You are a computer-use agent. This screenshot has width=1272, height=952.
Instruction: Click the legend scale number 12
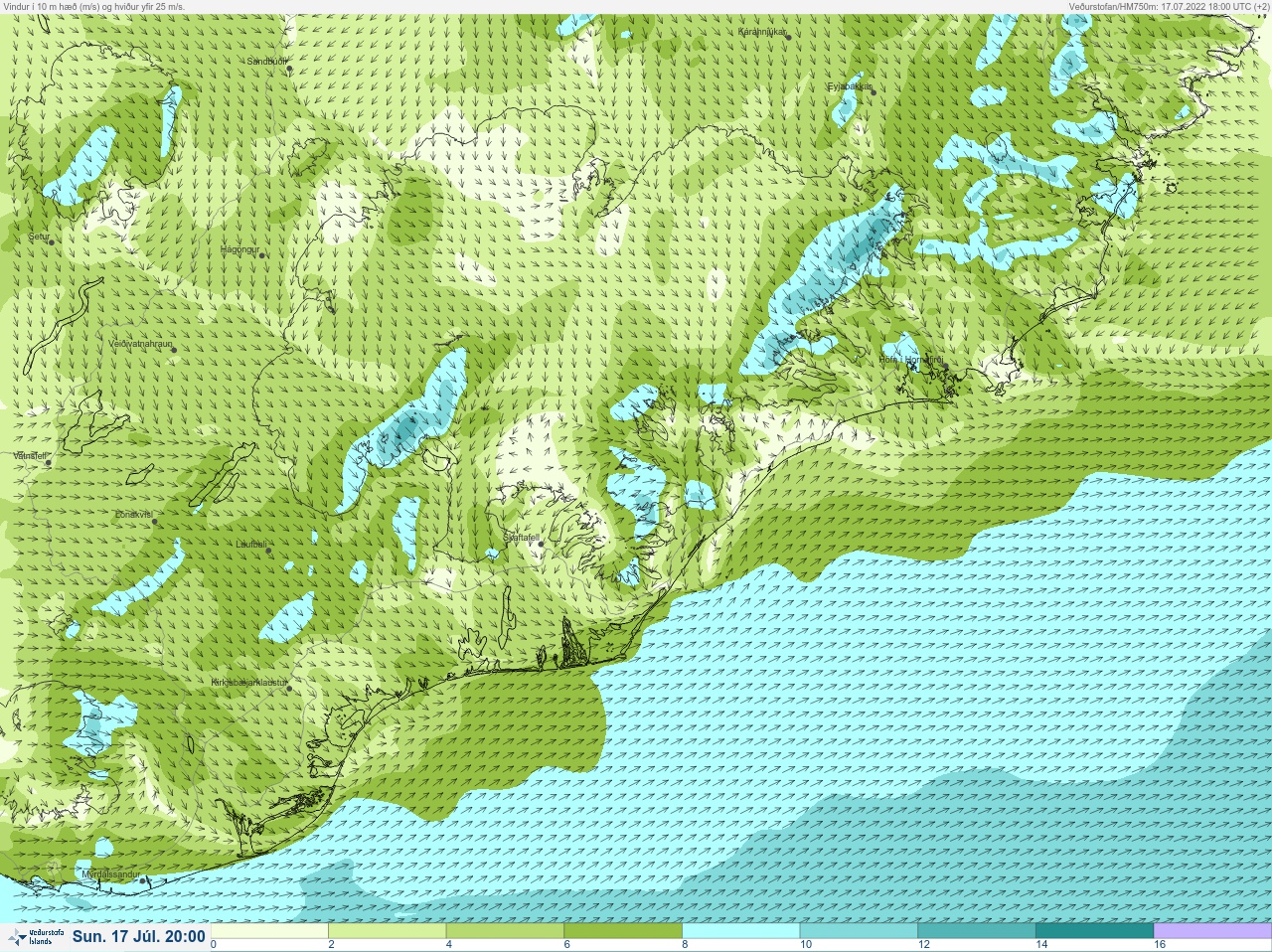[x=924, y=945]
